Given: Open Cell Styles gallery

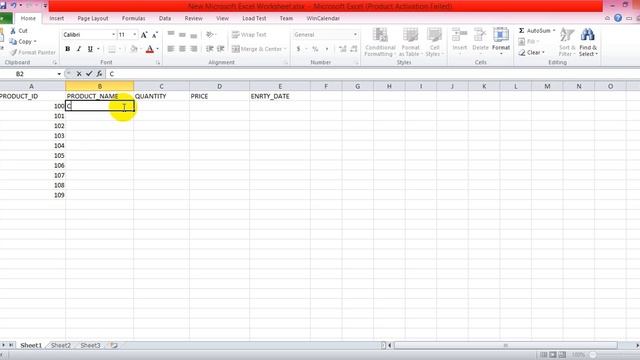Looking at the screenshot, I should coord(434,42).
